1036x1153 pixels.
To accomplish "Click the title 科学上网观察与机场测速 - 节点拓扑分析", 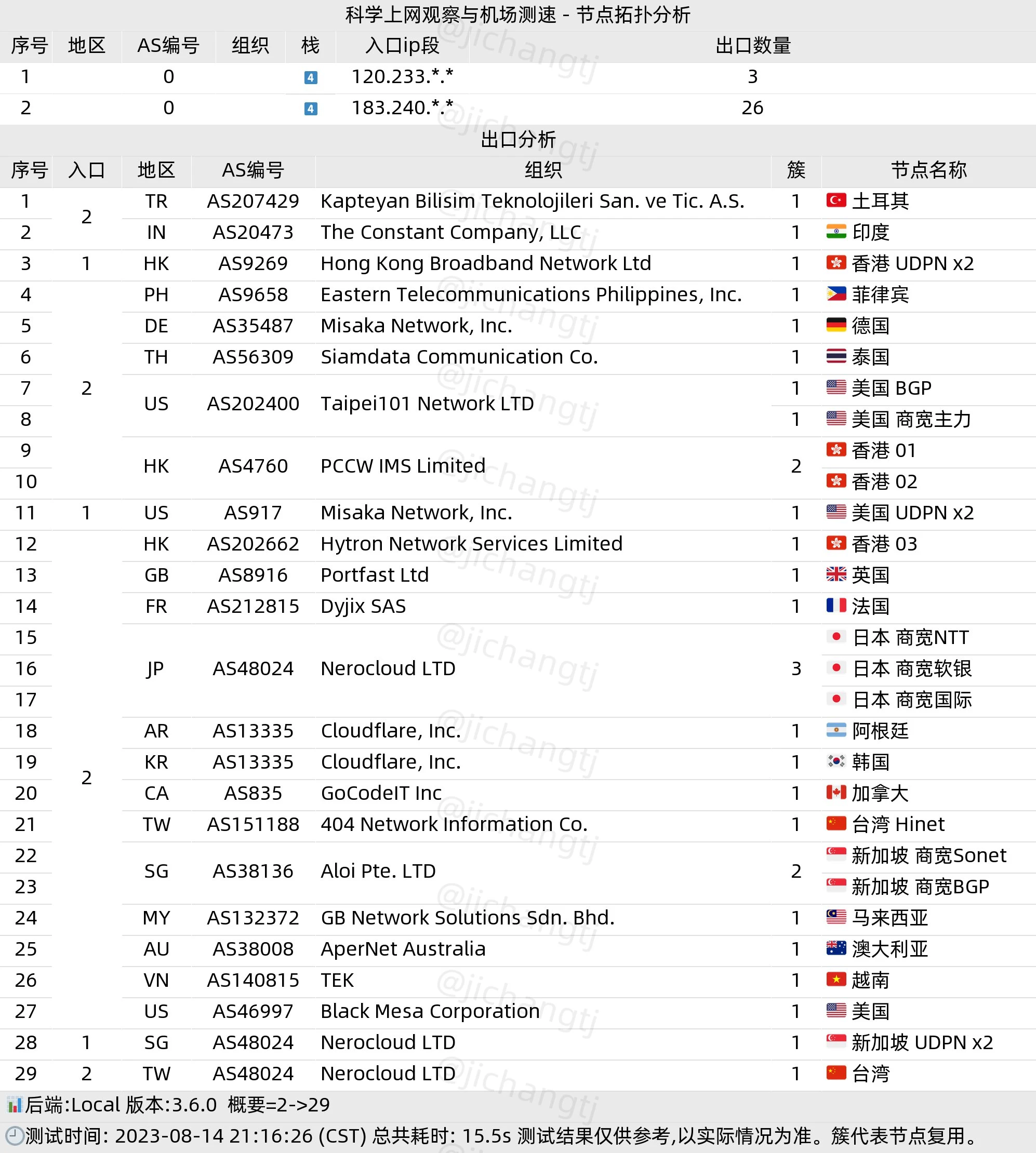I will coord(518,15).
